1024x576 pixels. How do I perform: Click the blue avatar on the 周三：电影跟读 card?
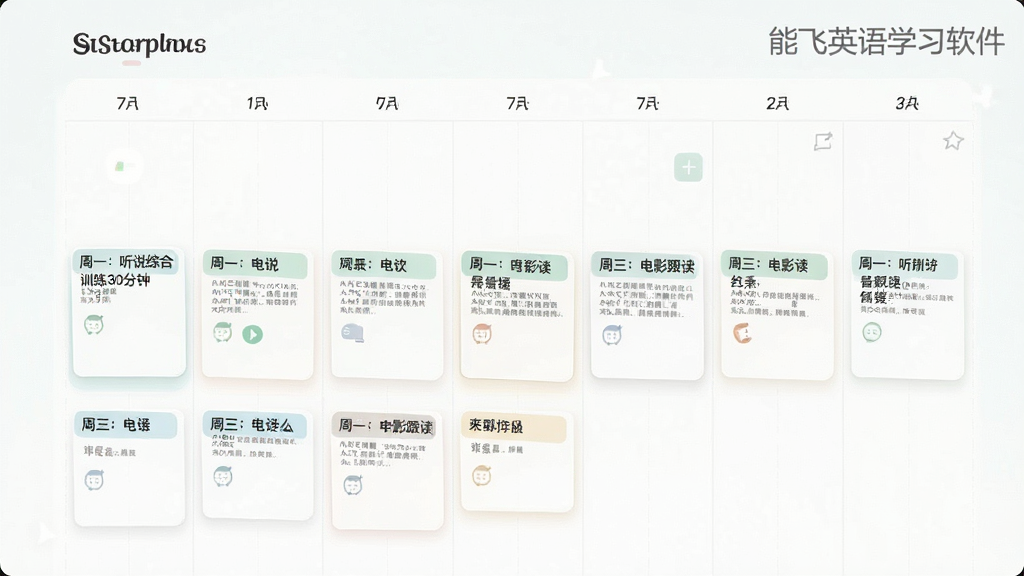tap(612, 334)
